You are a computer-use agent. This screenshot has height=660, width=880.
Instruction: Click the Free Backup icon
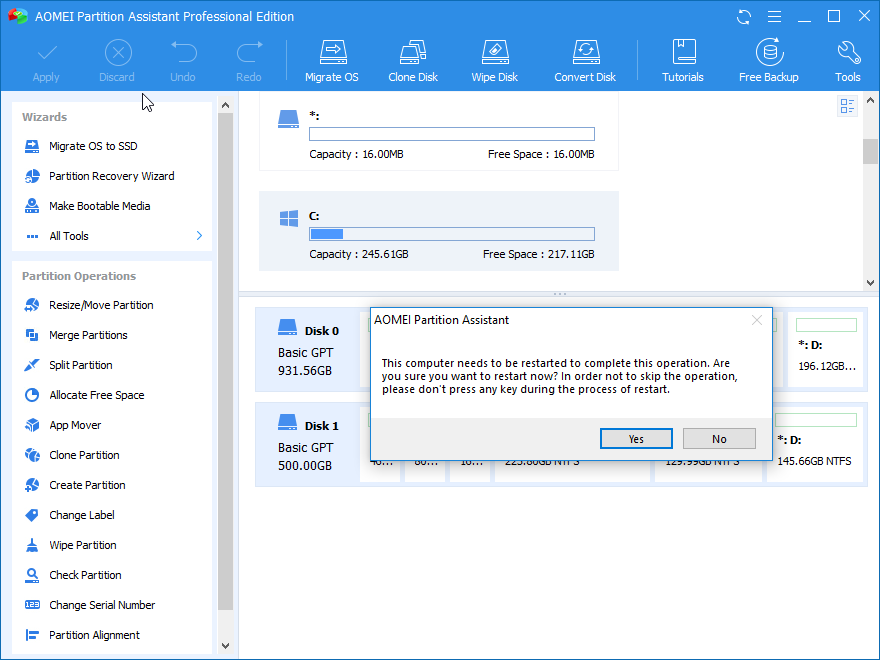coord(768,61)
